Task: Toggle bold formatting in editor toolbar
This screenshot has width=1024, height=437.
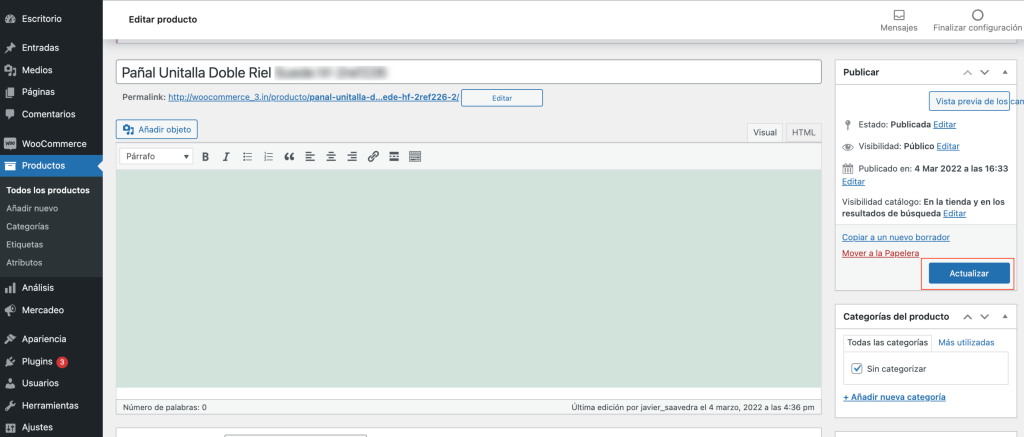Action: [205, 157]
